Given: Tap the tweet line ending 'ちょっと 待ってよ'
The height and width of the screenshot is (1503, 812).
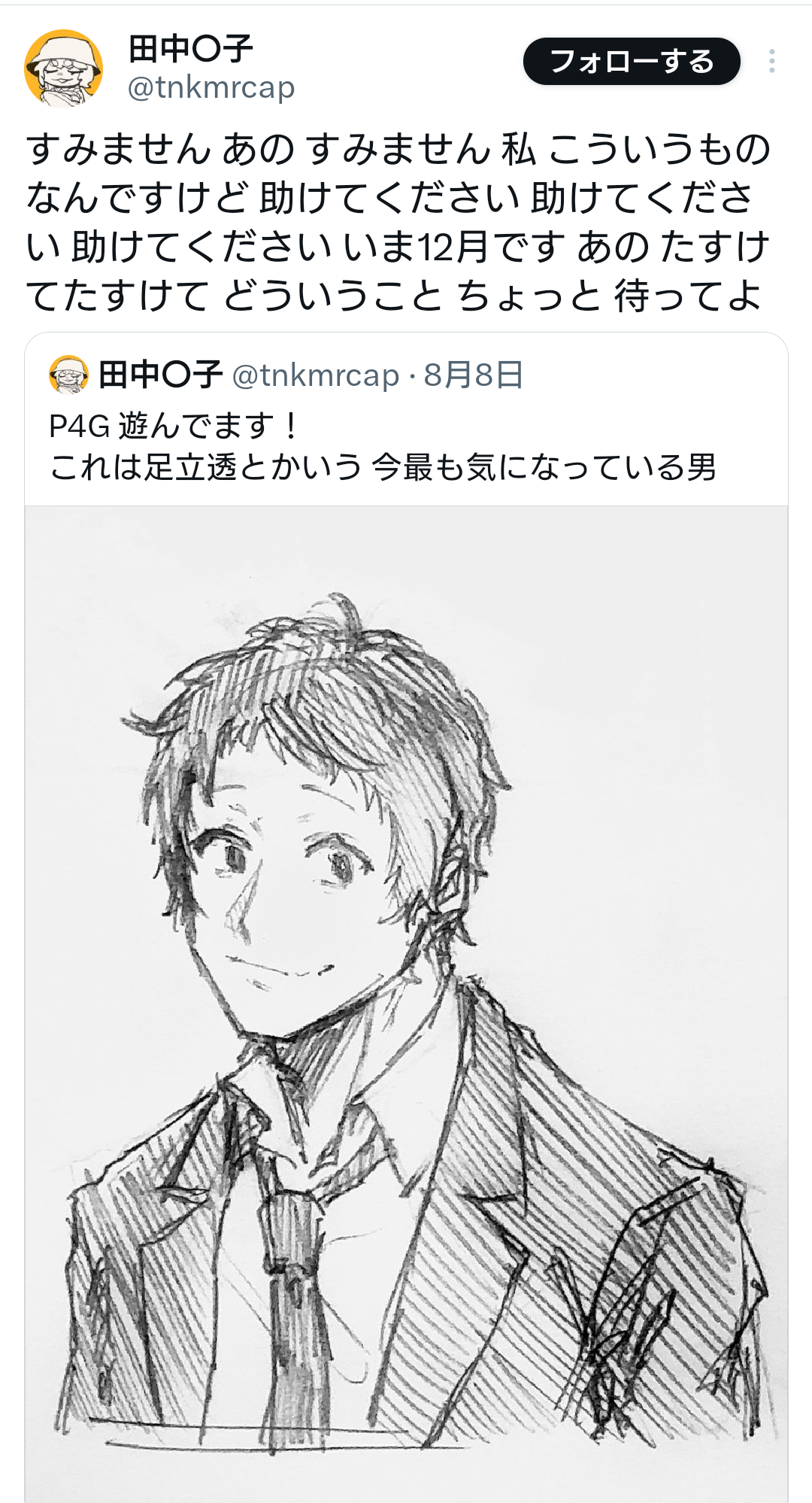Looking at the screenshot, I should (x=394, y=296).
